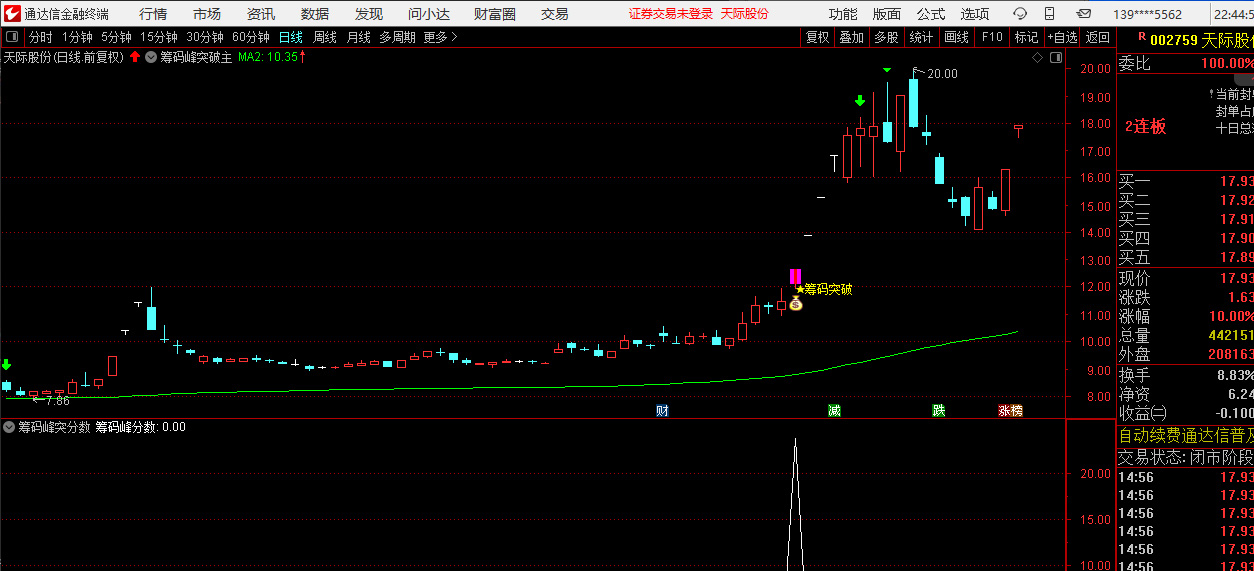The image size is (1254, 571).
Task: Click the 复权 toolbar button
Action: point(817,37)
